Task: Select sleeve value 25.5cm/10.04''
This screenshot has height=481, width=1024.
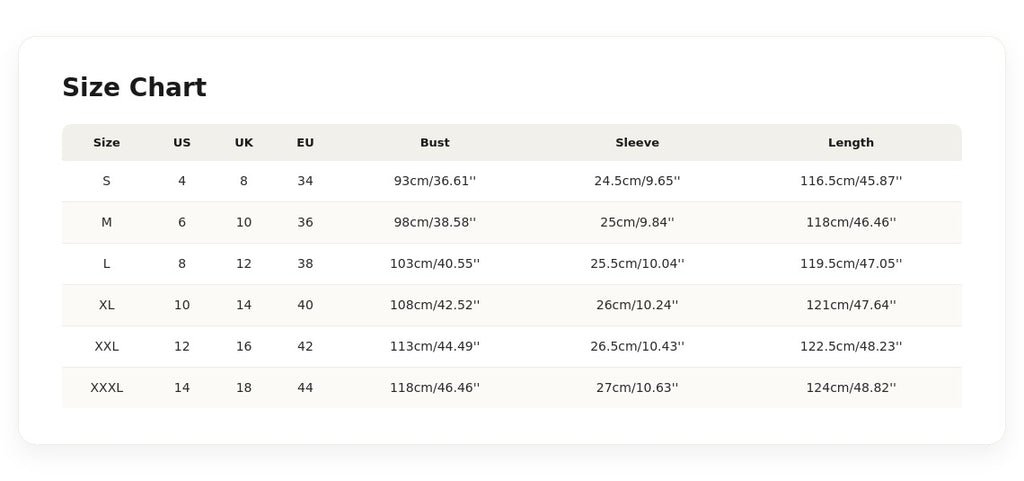Action: tap(637, 264)
